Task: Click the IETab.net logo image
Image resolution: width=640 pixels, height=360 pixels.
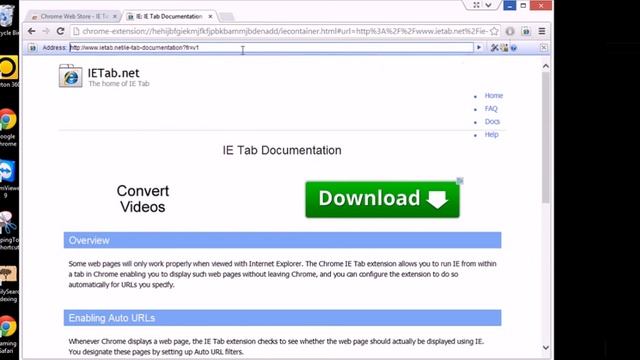Action: coord(70,76)
